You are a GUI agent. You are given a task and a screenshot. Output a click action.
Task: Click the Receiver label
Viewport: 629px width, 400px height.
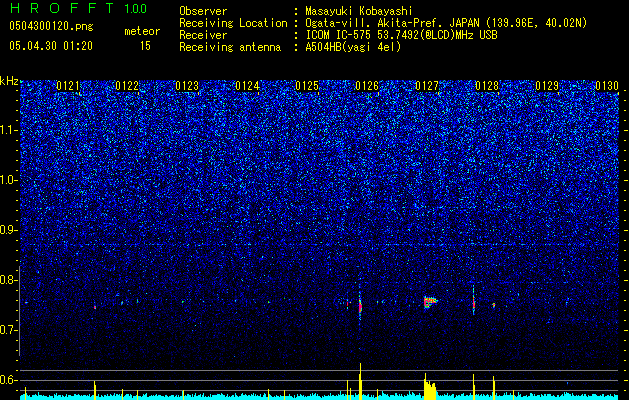(203, 35)
